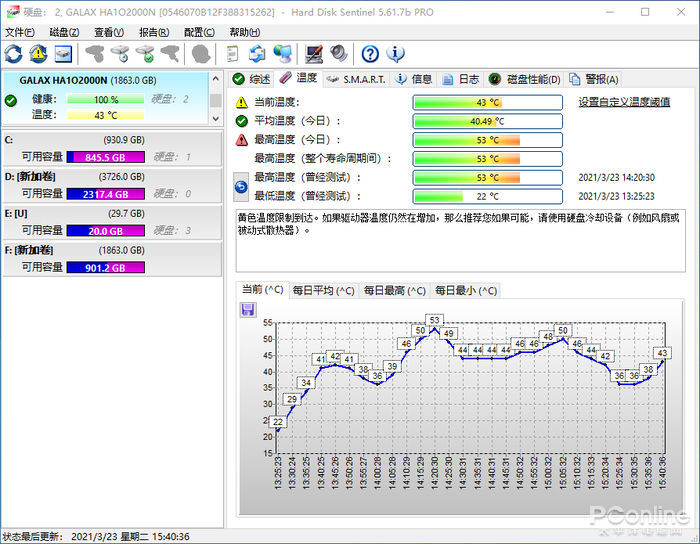The image size is (700, 544).
Task: Open the disk information toolbar icon
Action: 63,54
